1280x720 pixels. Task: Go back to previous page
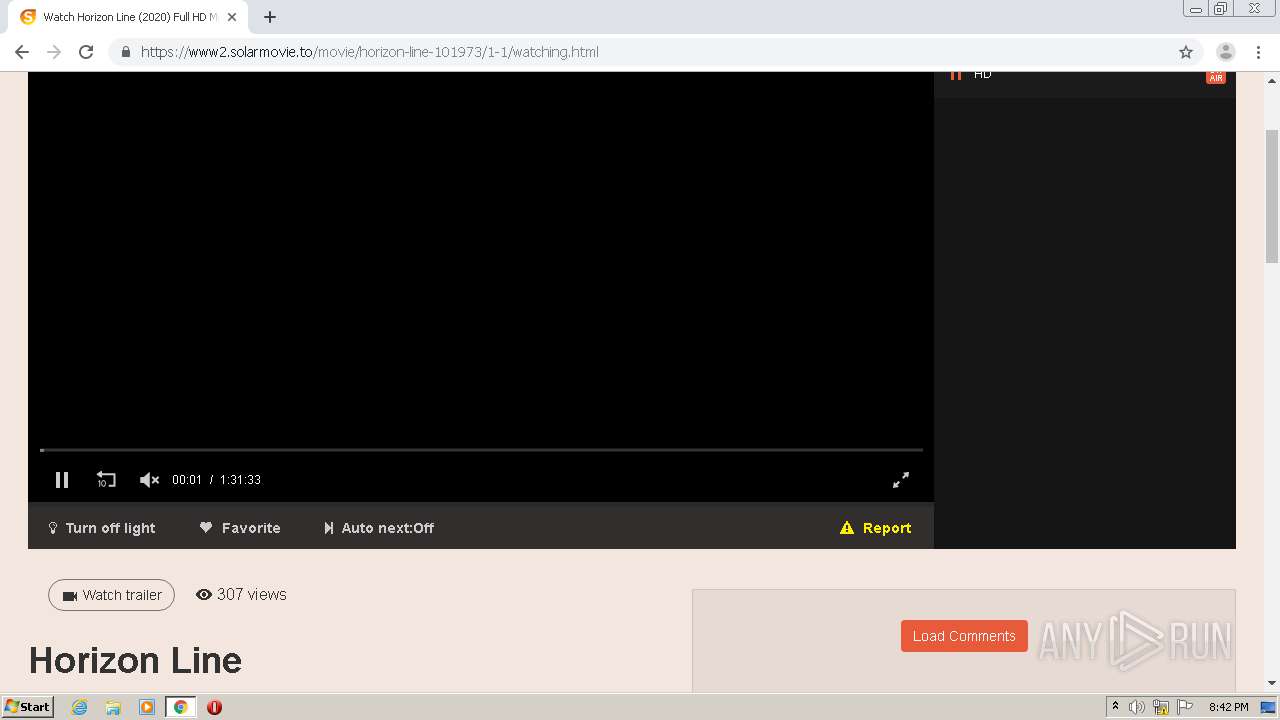[x=22, y=52]
